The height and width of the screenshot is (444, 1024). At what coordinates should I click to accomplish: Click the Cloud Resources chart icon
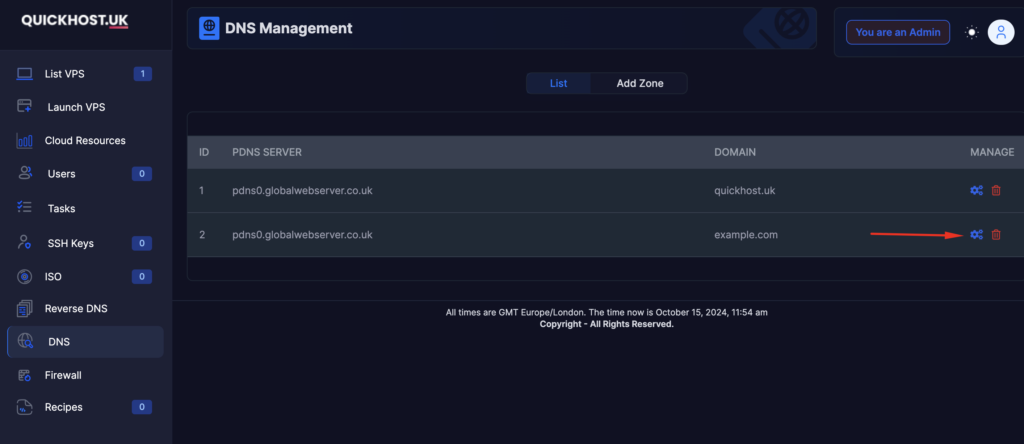[x=25, y=140]
